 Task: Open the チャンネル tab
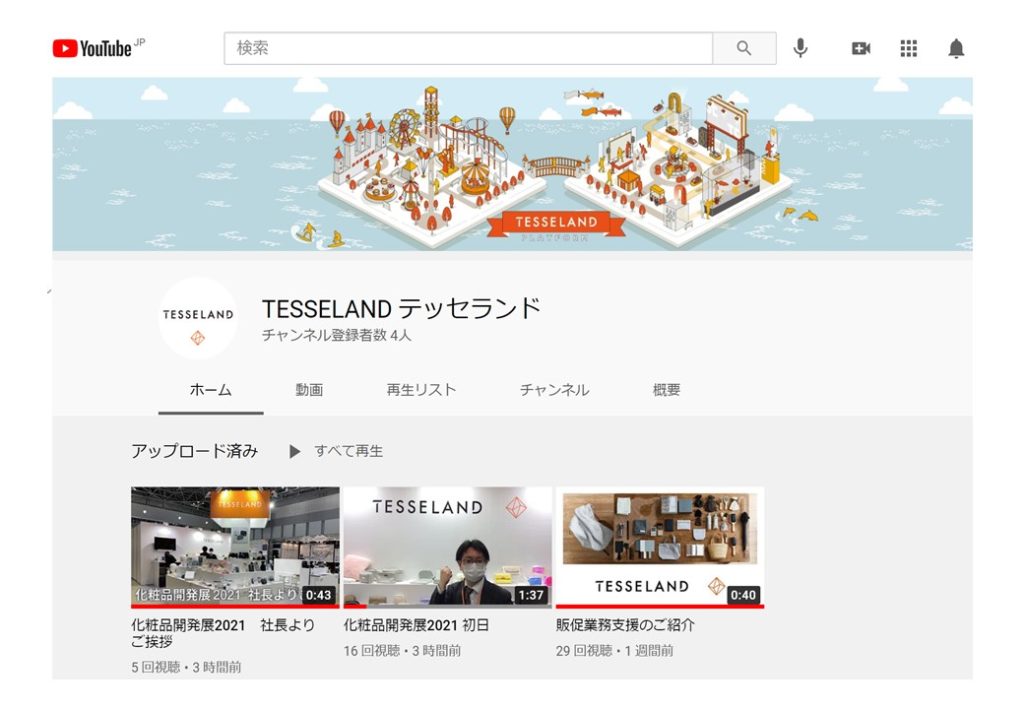coord(554,390)
